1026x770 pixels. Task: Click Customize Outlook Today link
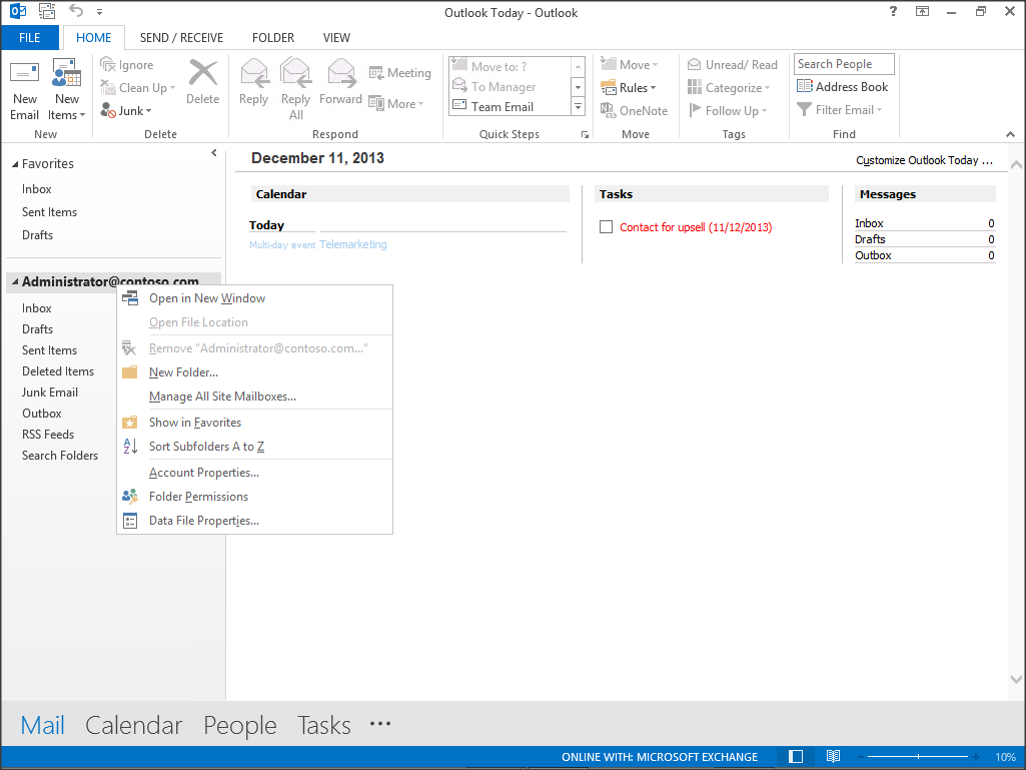[924, 160]
